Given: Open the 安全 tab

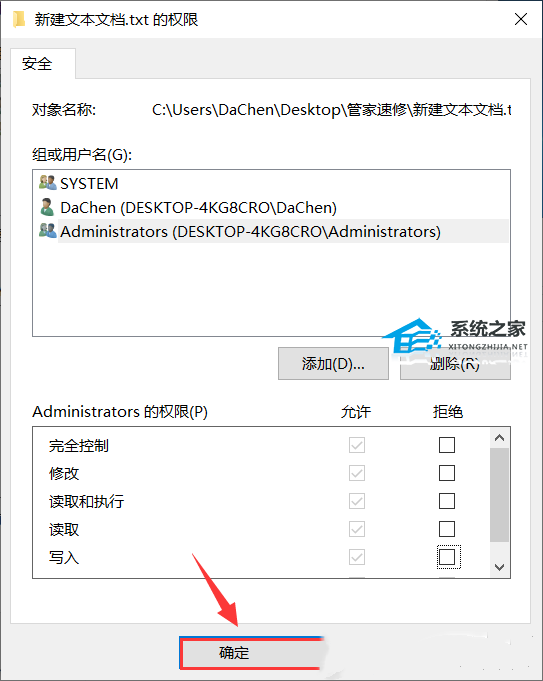Looking at the screenshot, I should click(37, 64).
